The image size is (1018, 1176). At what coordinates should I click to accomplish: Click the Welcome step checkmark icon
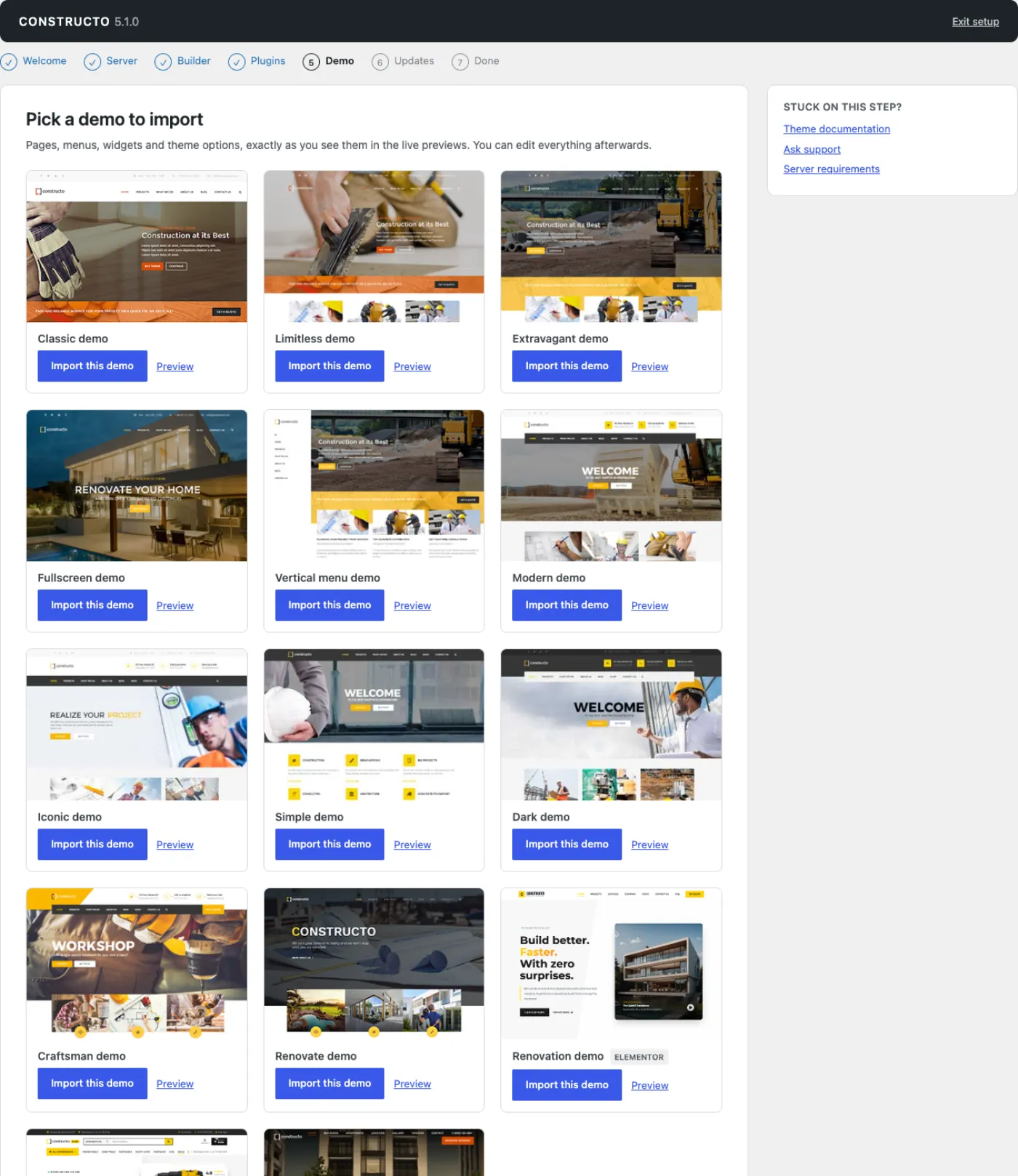(x=9, y=62)
